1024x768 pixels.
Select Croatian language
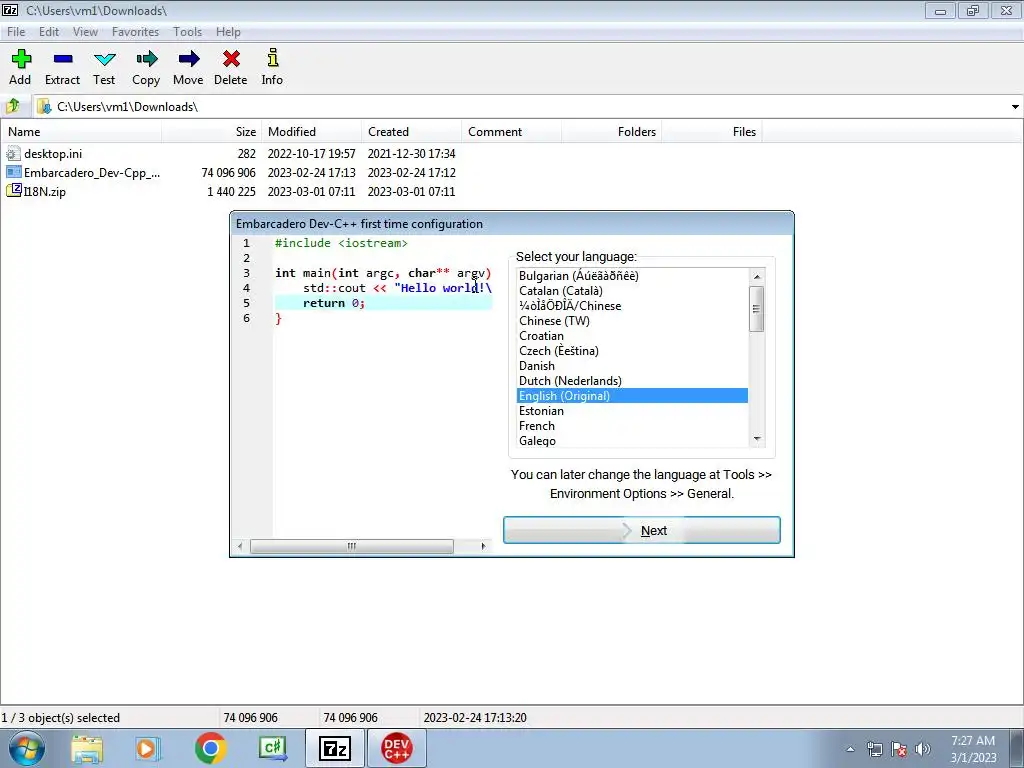632,336
